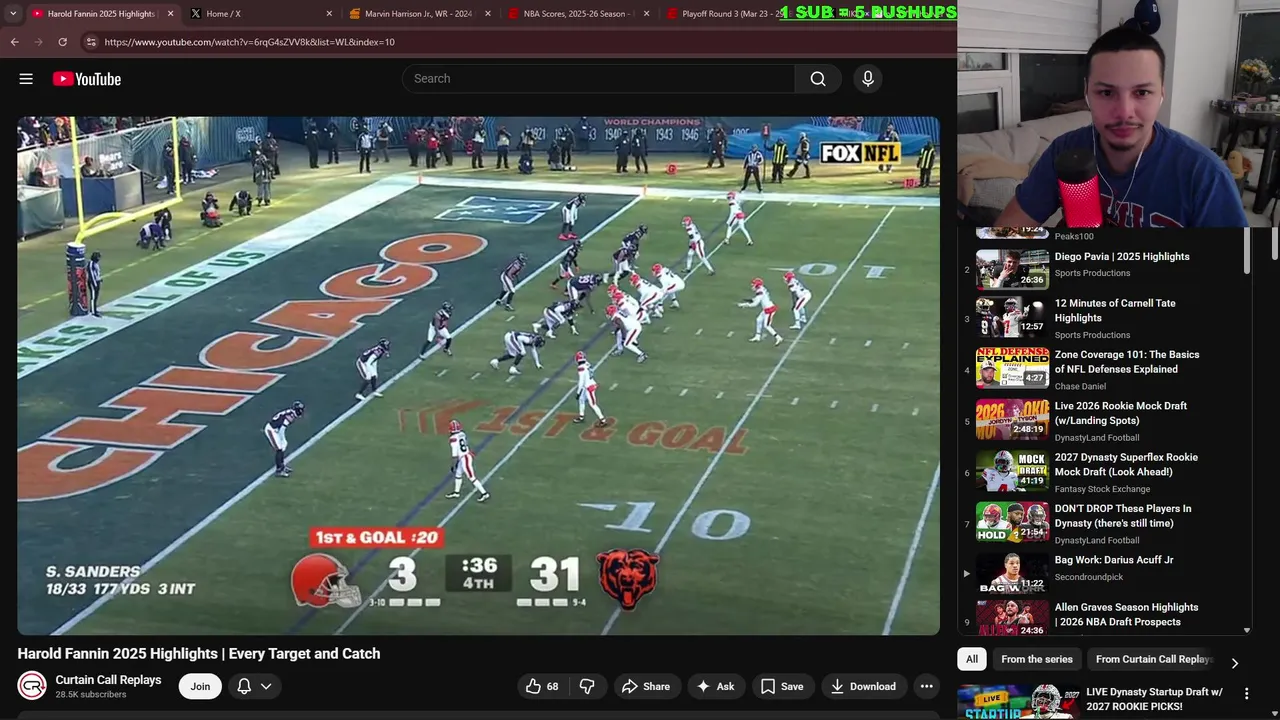Toggle the notification bell for Curtain Call Replays
Viewport: 1280px width, 720px height.
244,686
